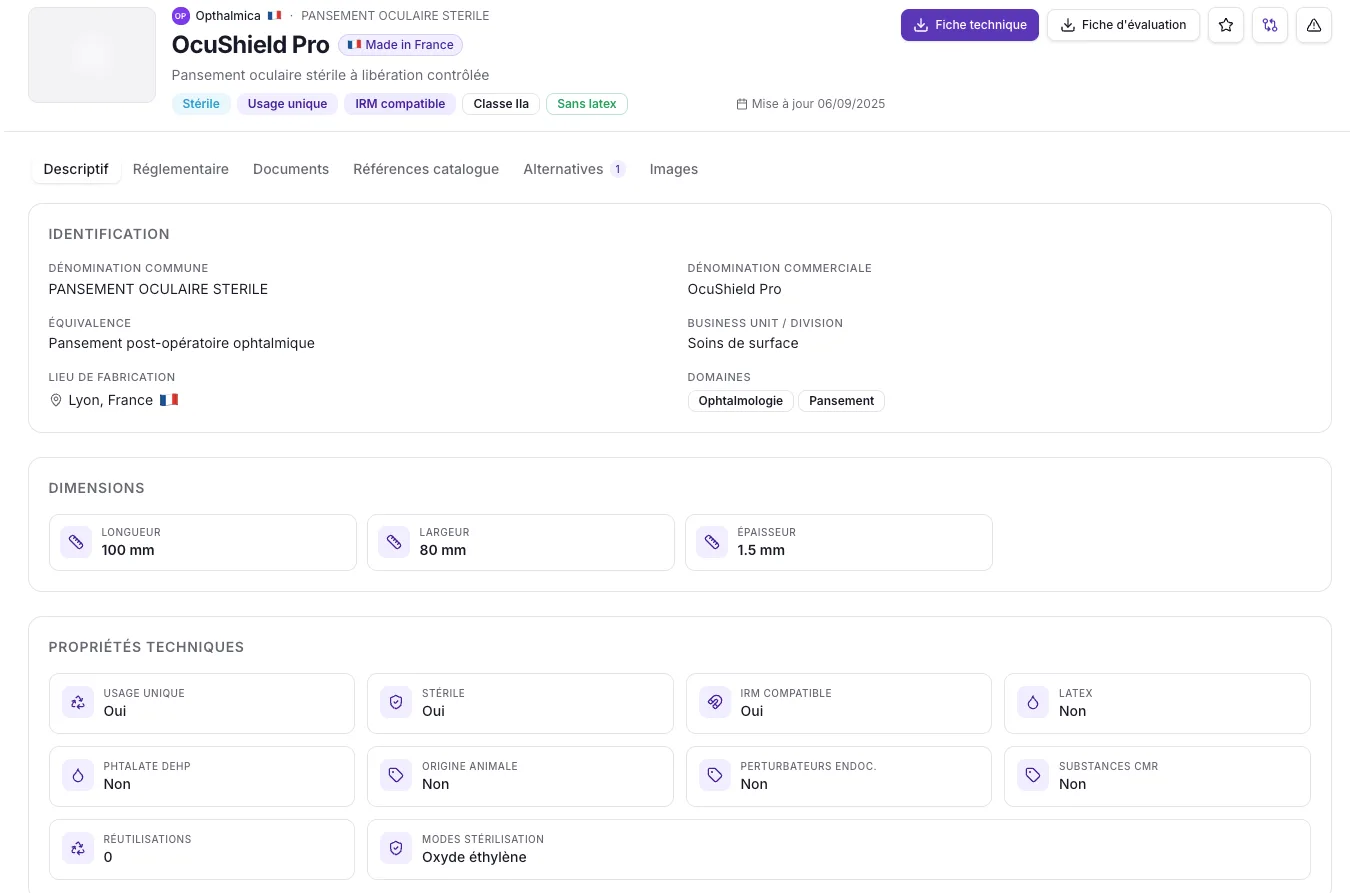Click the Usage unique badge under the product title

click(x=287, y=104)
